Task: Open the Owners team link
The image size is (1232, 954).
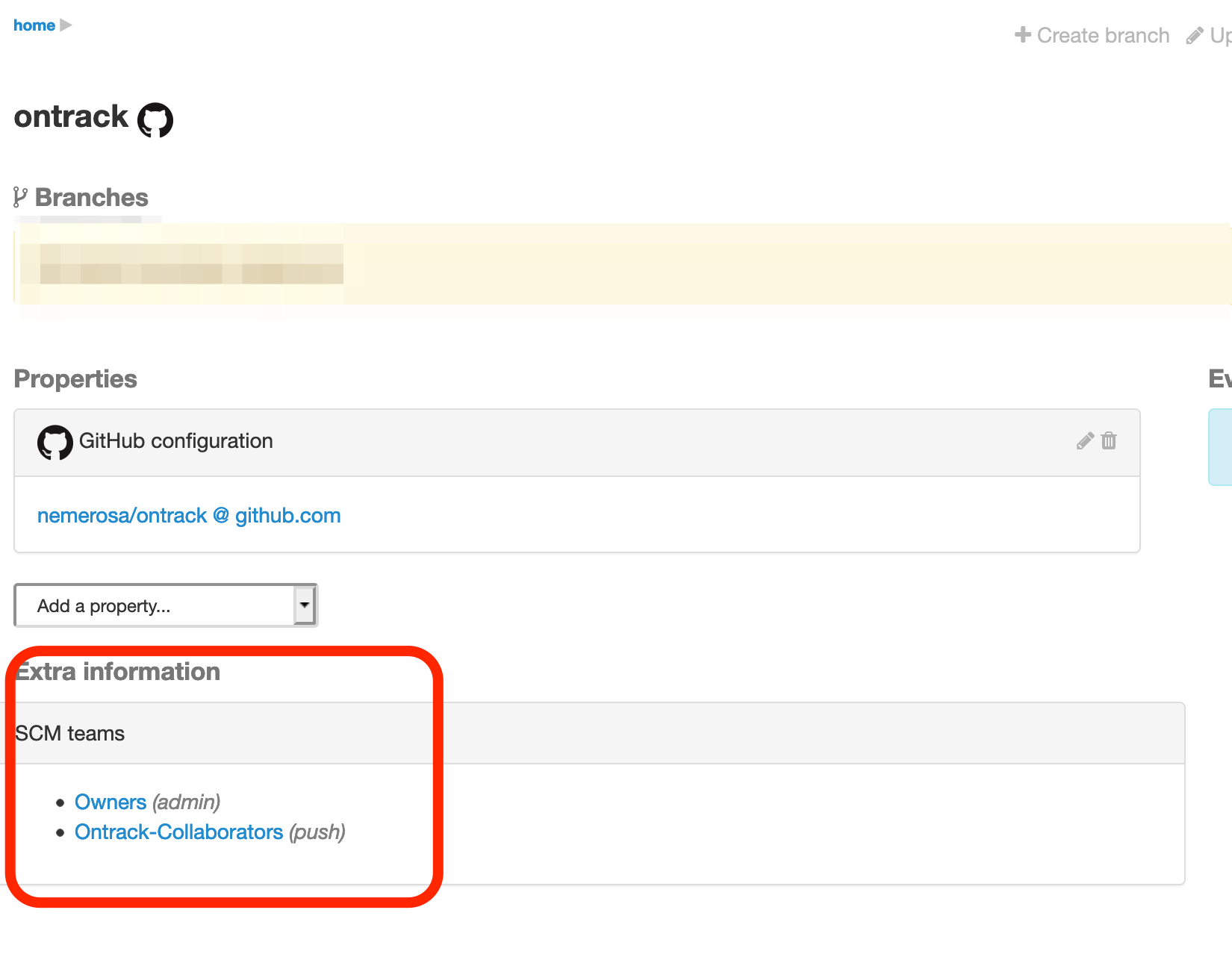Action: pos(111,802)
